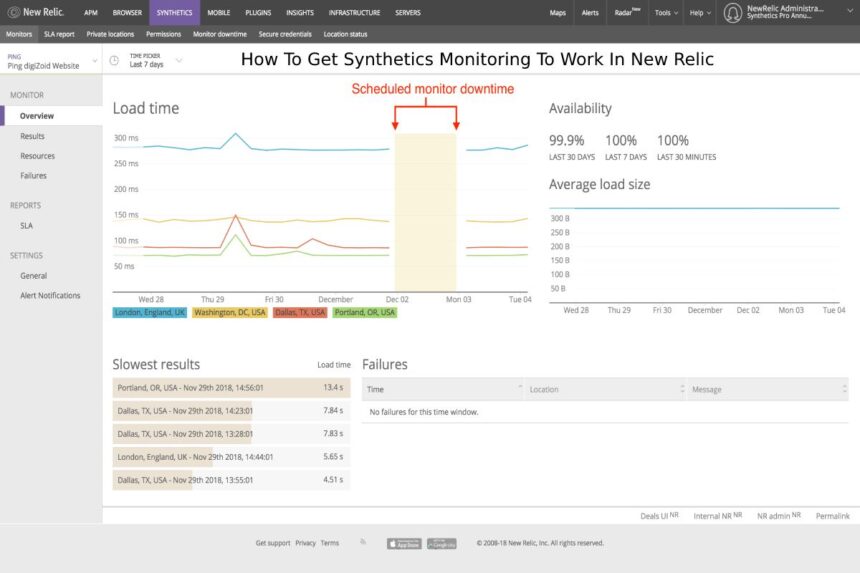Open the Plugins menu item
860x573 pixels.
258,13
